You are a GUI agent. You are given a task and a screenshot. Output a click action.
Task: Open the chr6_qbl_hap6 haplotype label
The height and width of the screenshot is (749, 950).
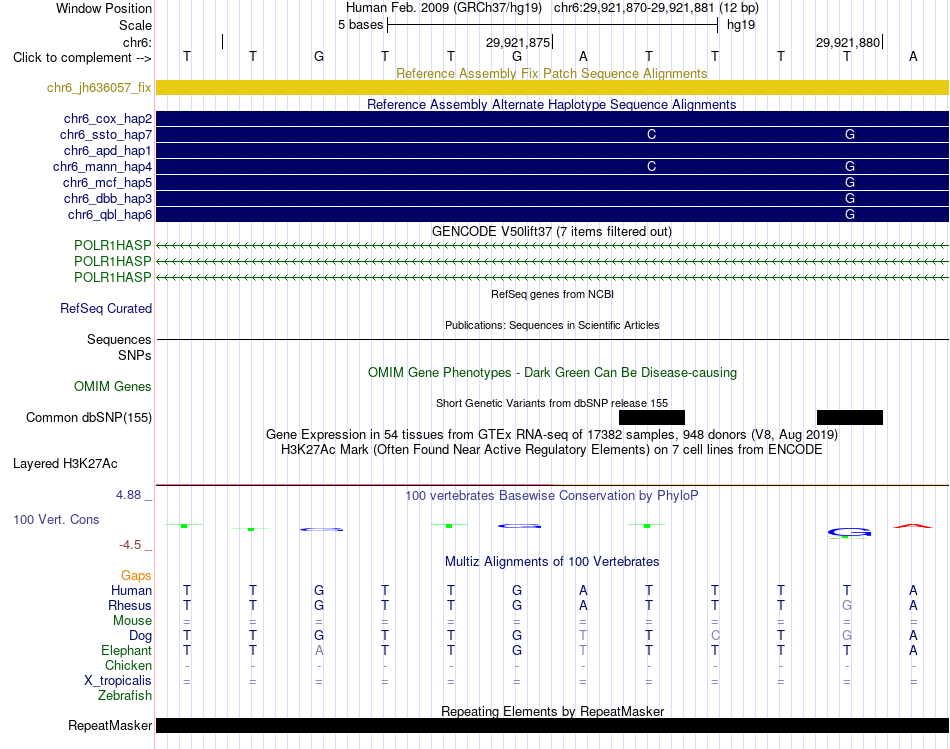click(x=110, y=215)
